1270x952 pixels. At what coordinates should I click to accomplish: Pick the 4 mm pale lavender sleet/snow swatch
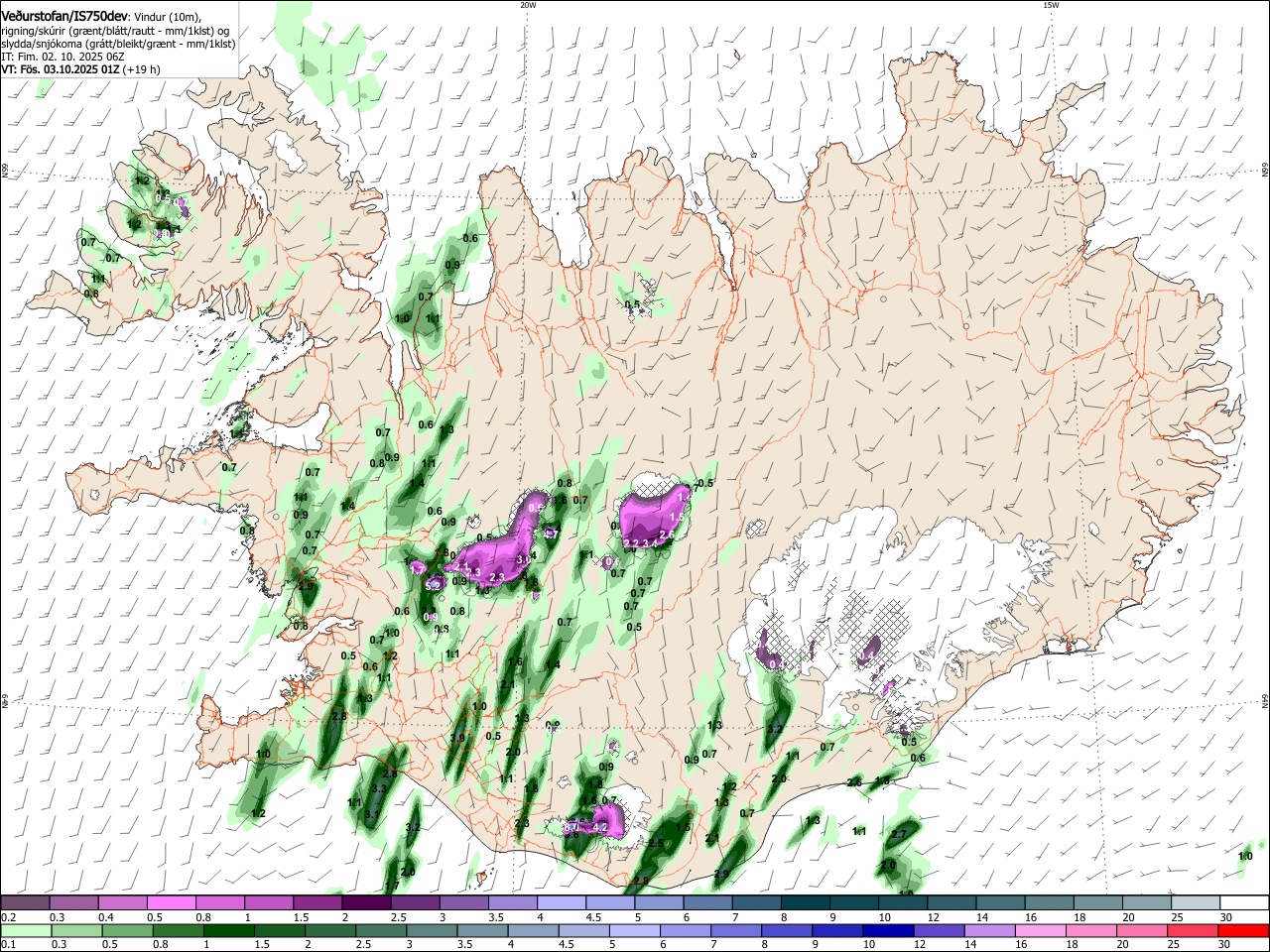tap(561, 902)
